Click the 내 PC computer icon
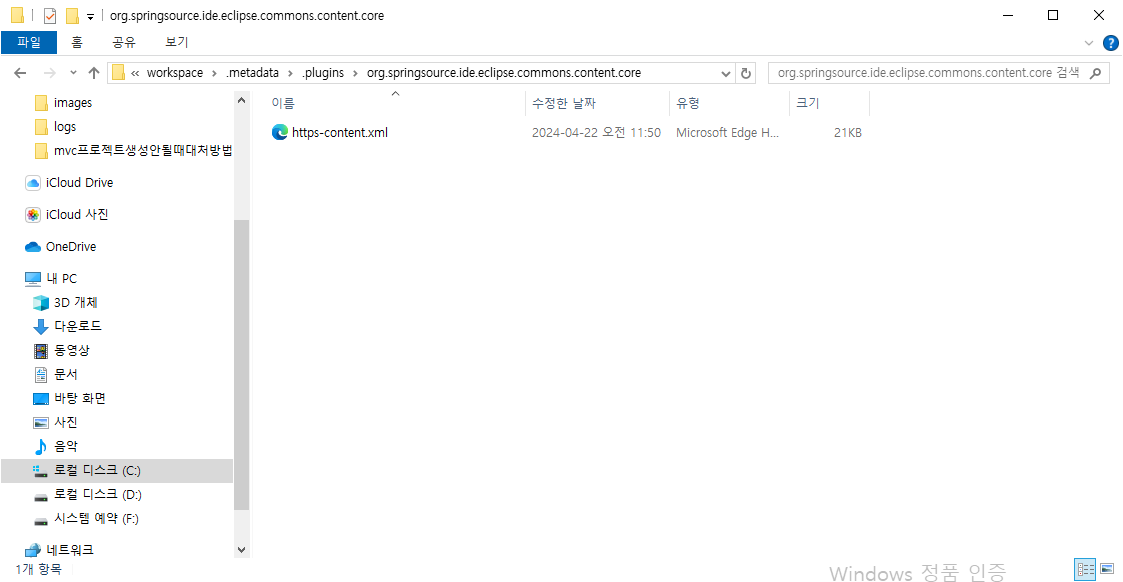 (33, 278)
